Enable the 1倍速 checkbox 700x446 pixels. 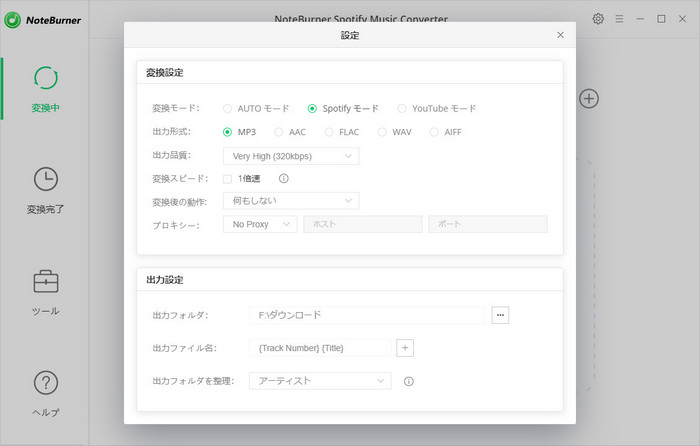click(227, 179)
